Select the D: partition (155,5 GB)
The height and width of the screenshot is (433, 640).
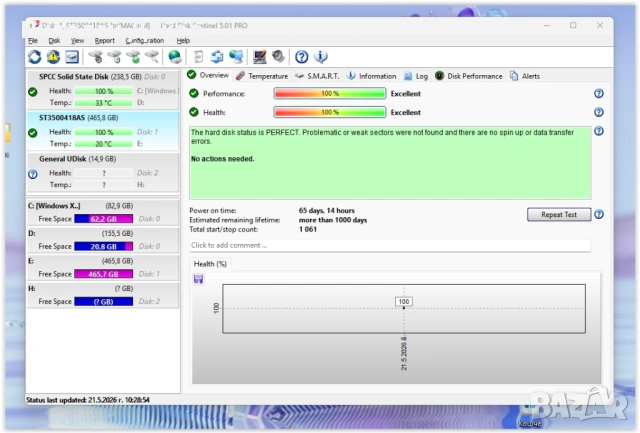103,240
